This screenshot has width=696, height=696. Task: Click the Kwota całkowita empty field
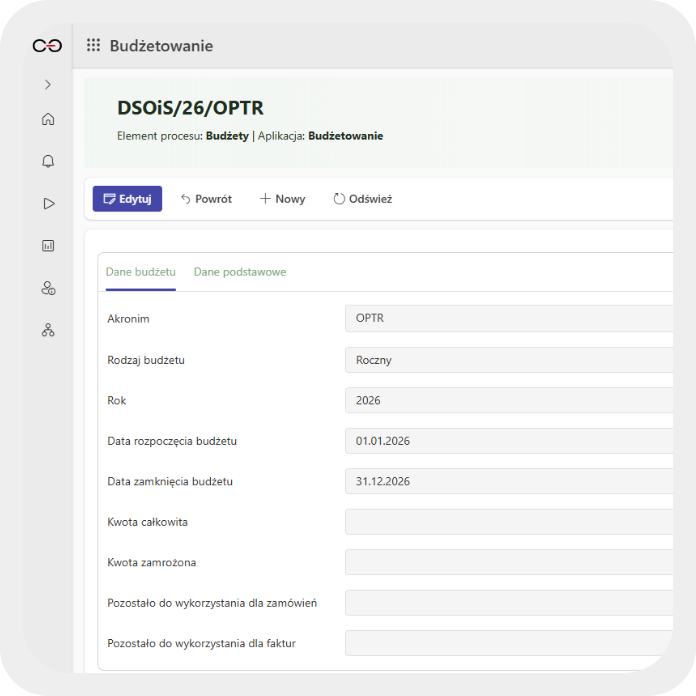pyautogui.click(x=510, y=522)
